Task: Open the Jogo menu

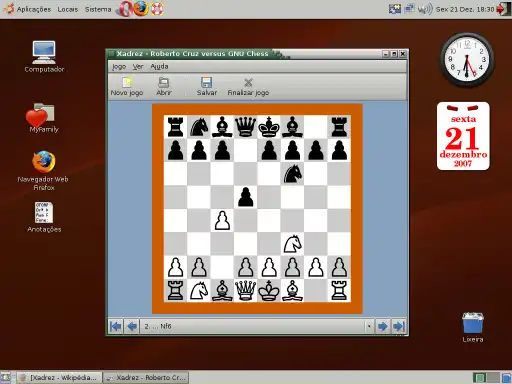Action: click(x=119, y=66)
